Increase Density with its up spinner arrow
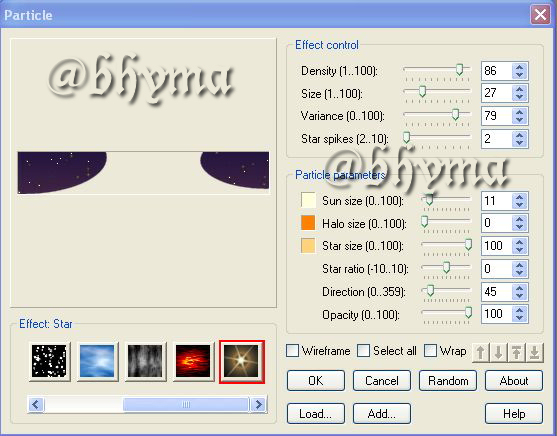The image size is (557, 436). pos(519,67)
